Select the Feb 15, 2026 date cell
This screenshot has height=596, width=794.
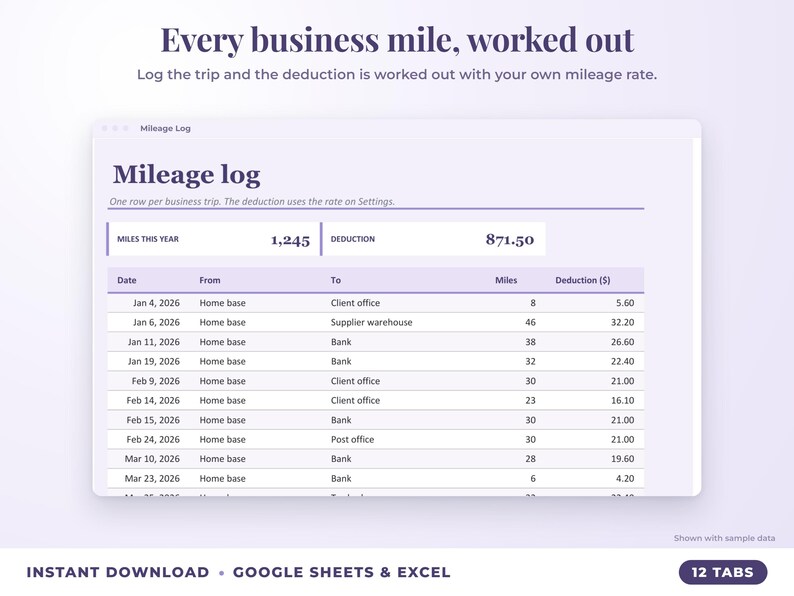pyautogui.click(x=153, y=420)
